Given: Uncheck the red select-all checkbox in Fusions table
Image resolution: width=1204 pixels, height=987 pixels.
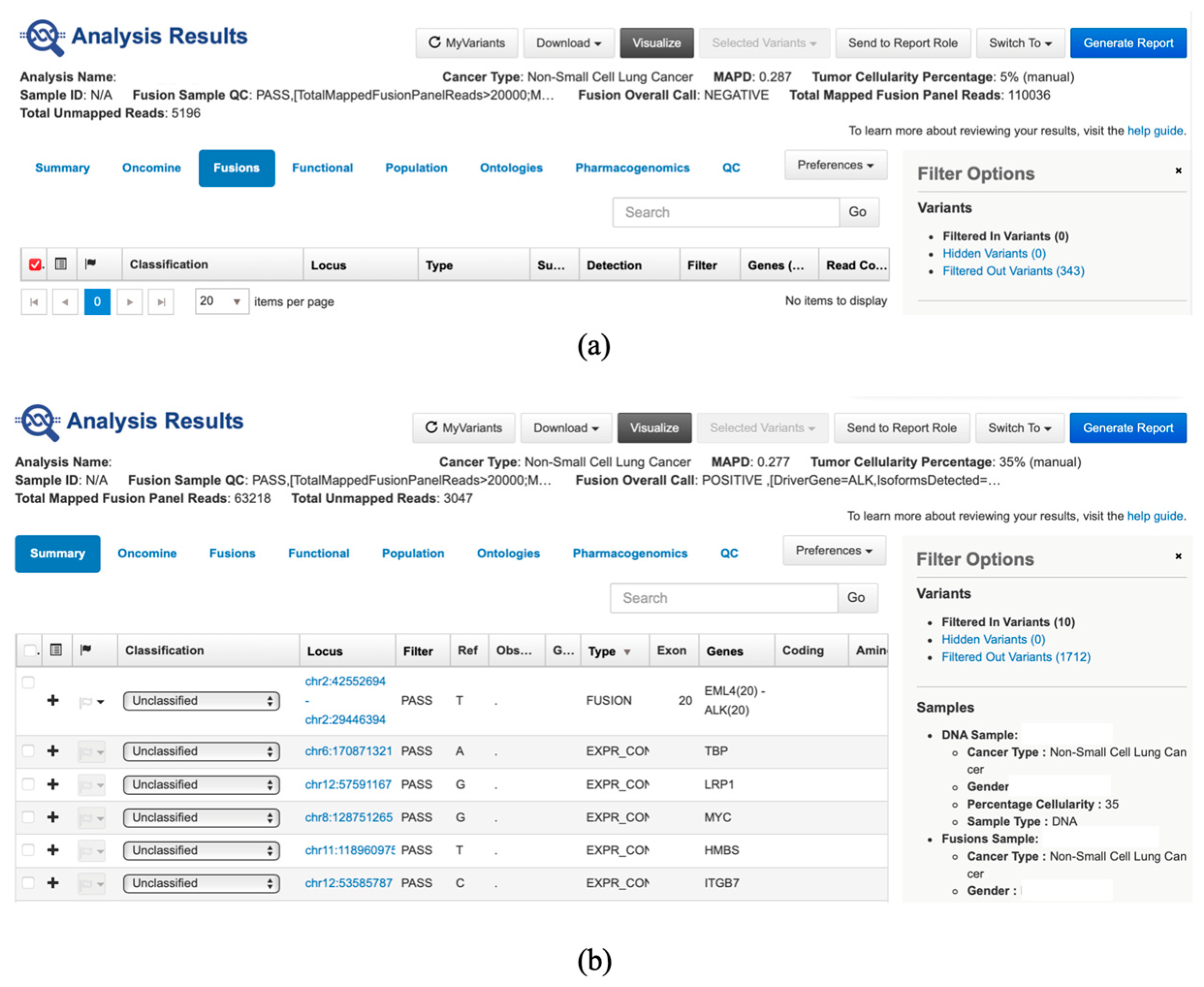Looking at the screenshot, I should [x=35, y=264].
